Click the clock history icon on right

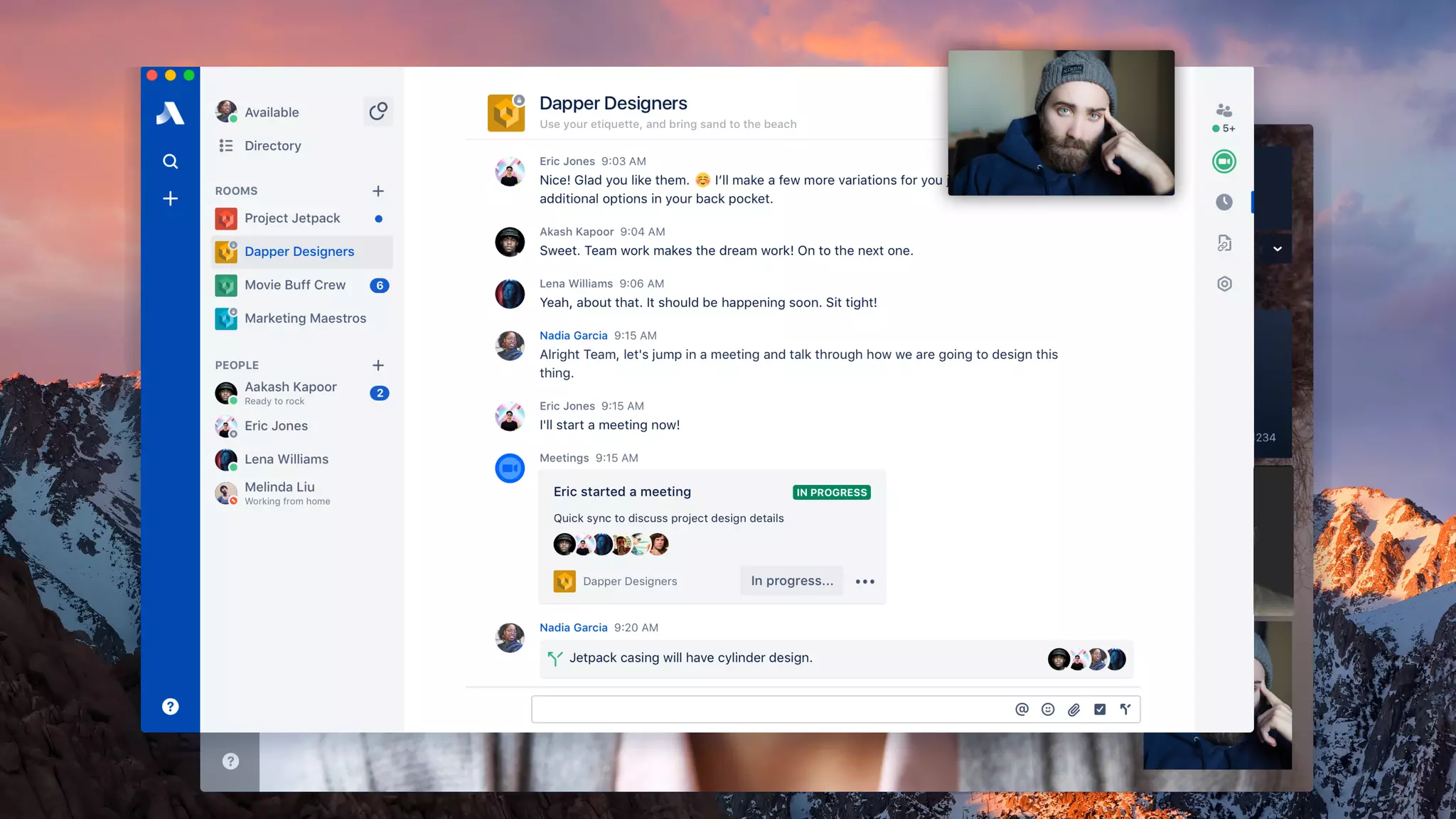pos(1224,202)
